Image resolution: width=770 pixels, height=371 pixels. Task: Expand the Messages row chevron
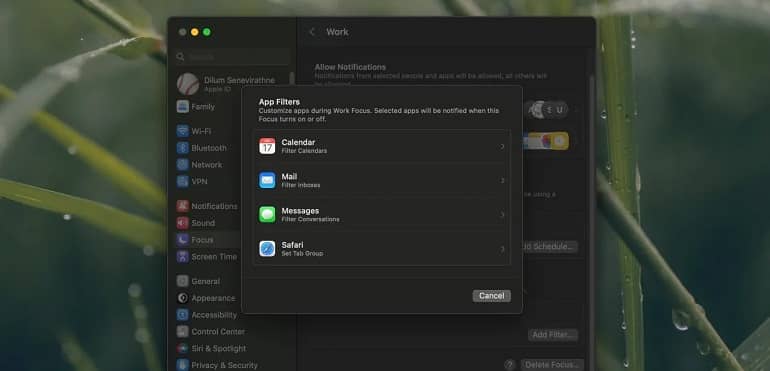tap(502, 215)
